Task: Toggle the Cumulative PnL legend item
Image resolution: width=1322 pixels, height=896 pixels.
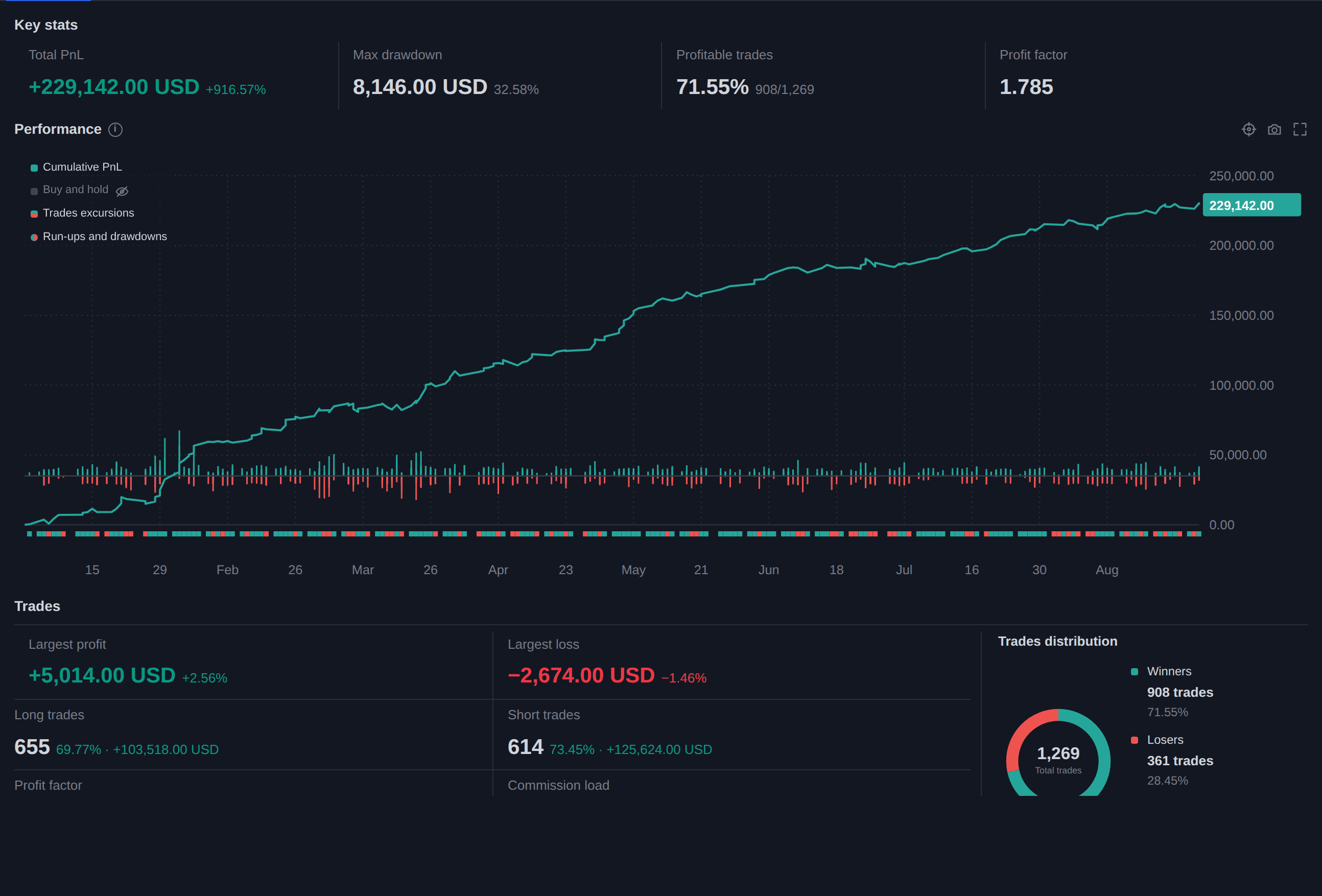Action: coord(76,167)
